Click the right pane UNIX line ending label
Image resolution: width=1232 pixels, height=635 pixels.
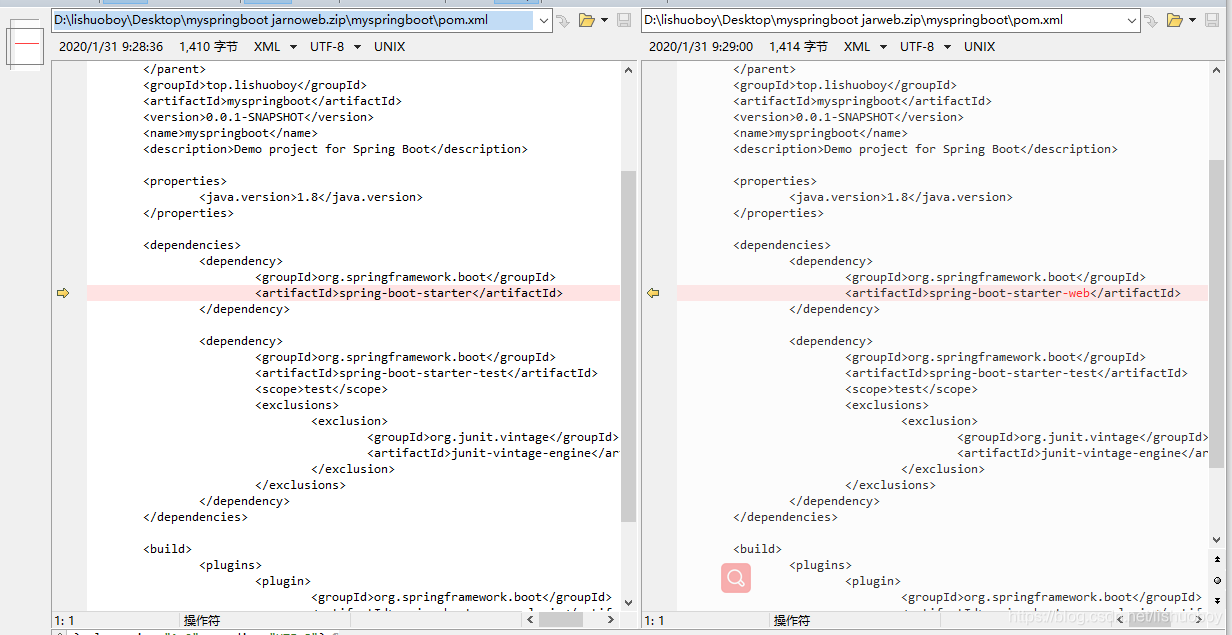(x=980, y=47)
